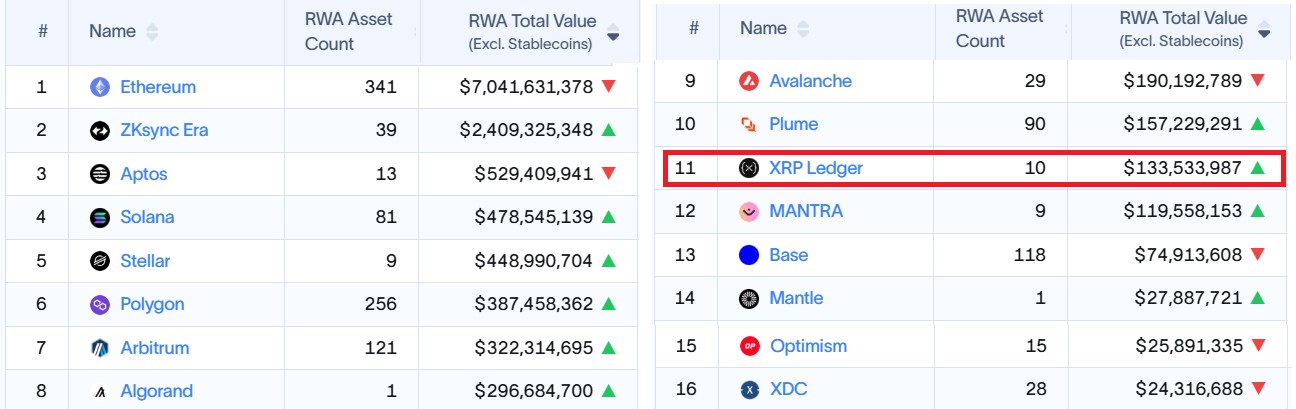Sort right table by RWA Total Value arrow
Viewport: 1296px width, 409px height.
[x=1264, y=32]
